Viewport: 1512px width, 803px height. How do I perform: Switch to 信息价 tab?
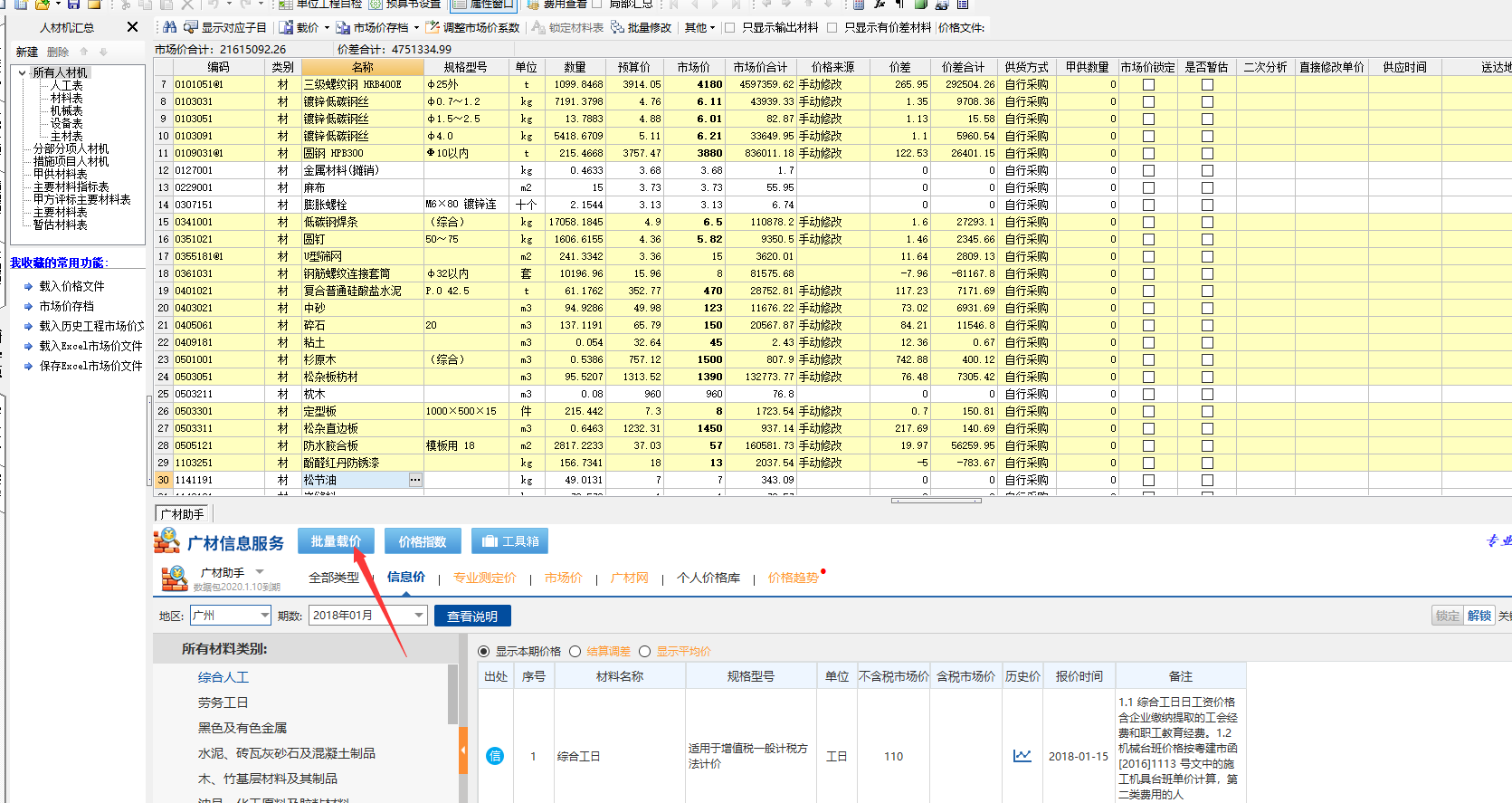406,577
